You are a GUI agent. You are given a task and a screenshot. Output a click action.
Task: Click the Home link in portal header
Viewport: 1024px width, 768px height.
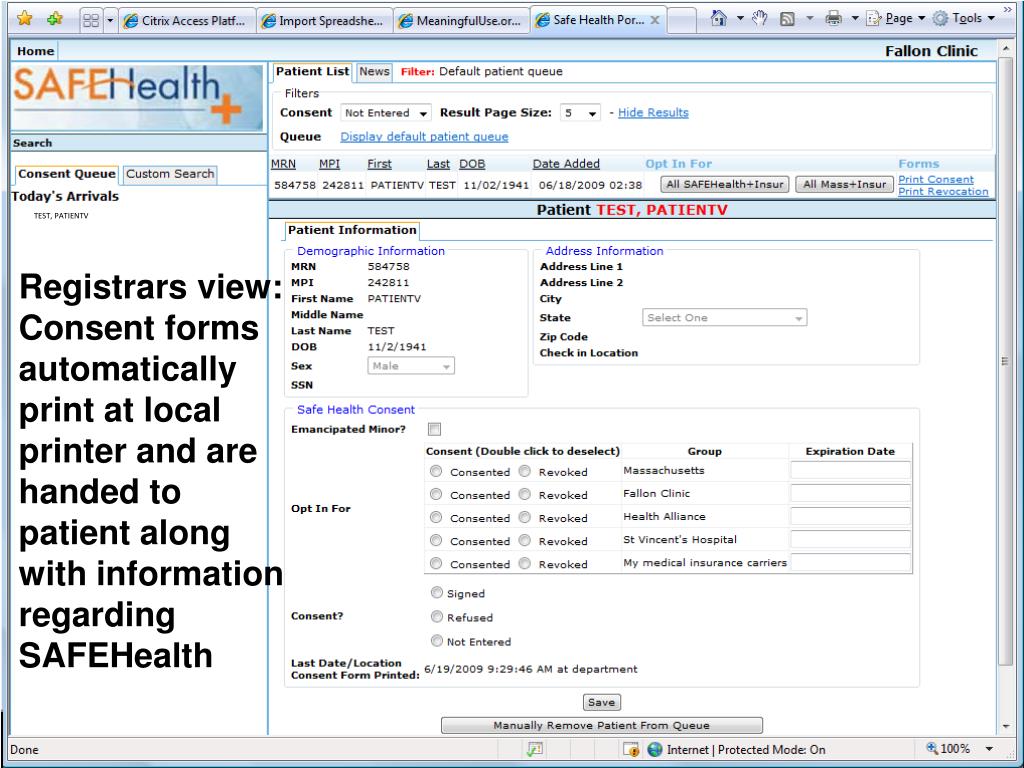pyautogui.click(x=35, y=51)
